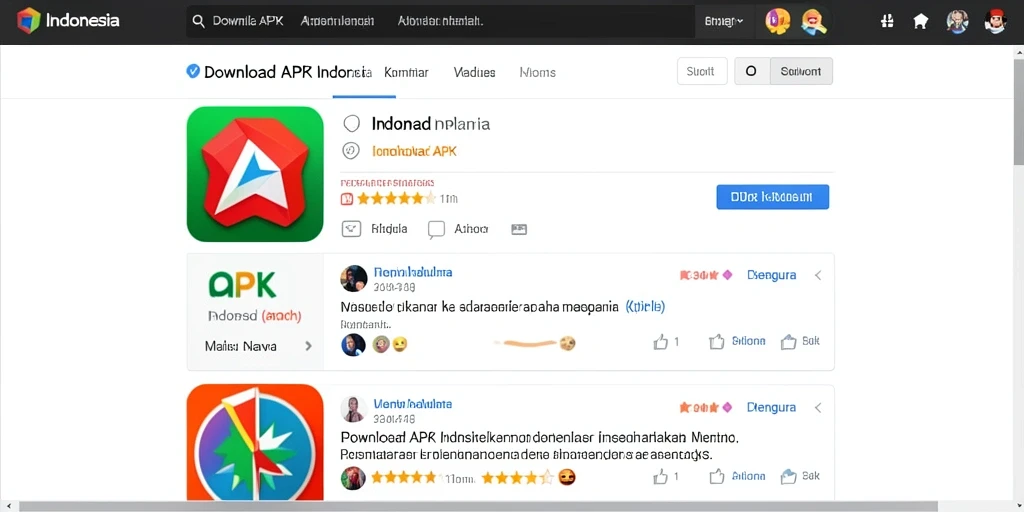Screen dimensions: 1024x512
Task: Open the orange Ionoklovad APK link
Action: [414, 151]
